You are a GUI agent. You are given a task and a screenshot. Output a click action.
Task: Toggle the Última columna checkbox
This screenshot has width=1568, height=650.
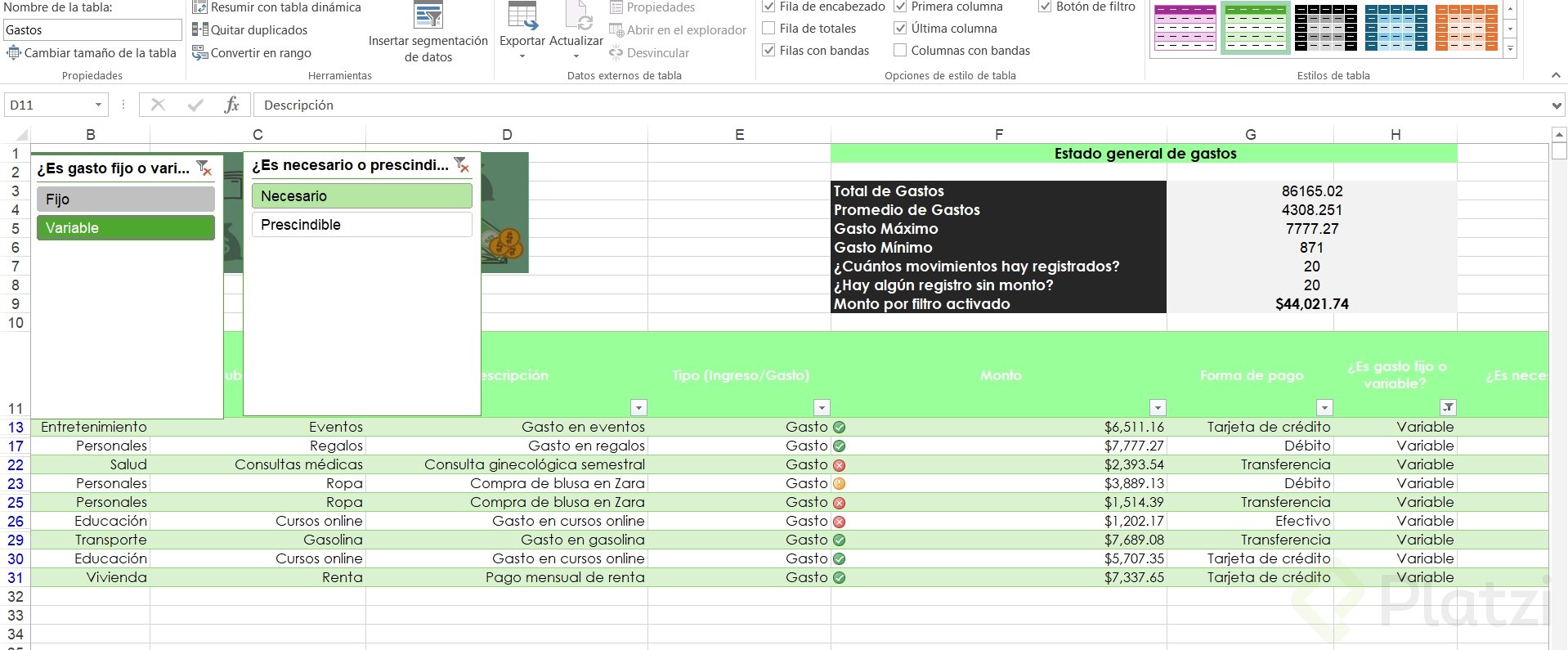(x=900, y=28)
